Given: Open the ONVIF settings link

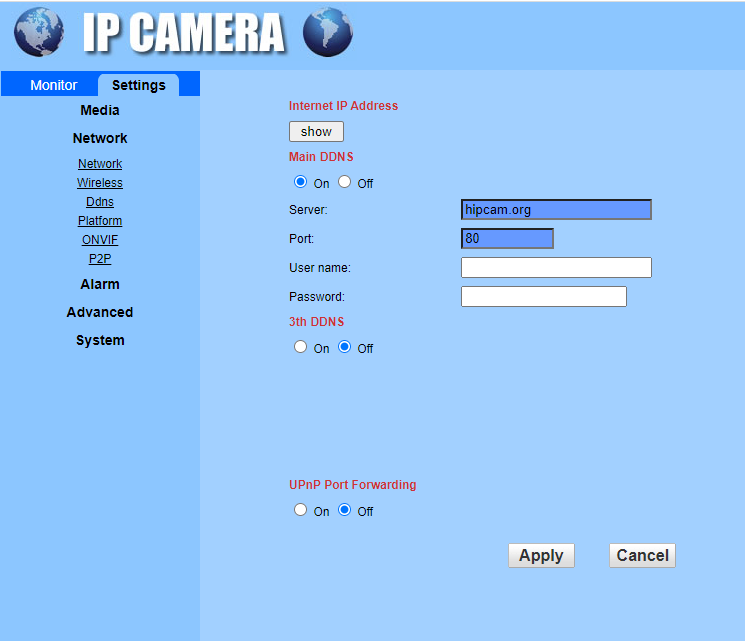Looking at the screenshot, I should click(x=100, y=239).
